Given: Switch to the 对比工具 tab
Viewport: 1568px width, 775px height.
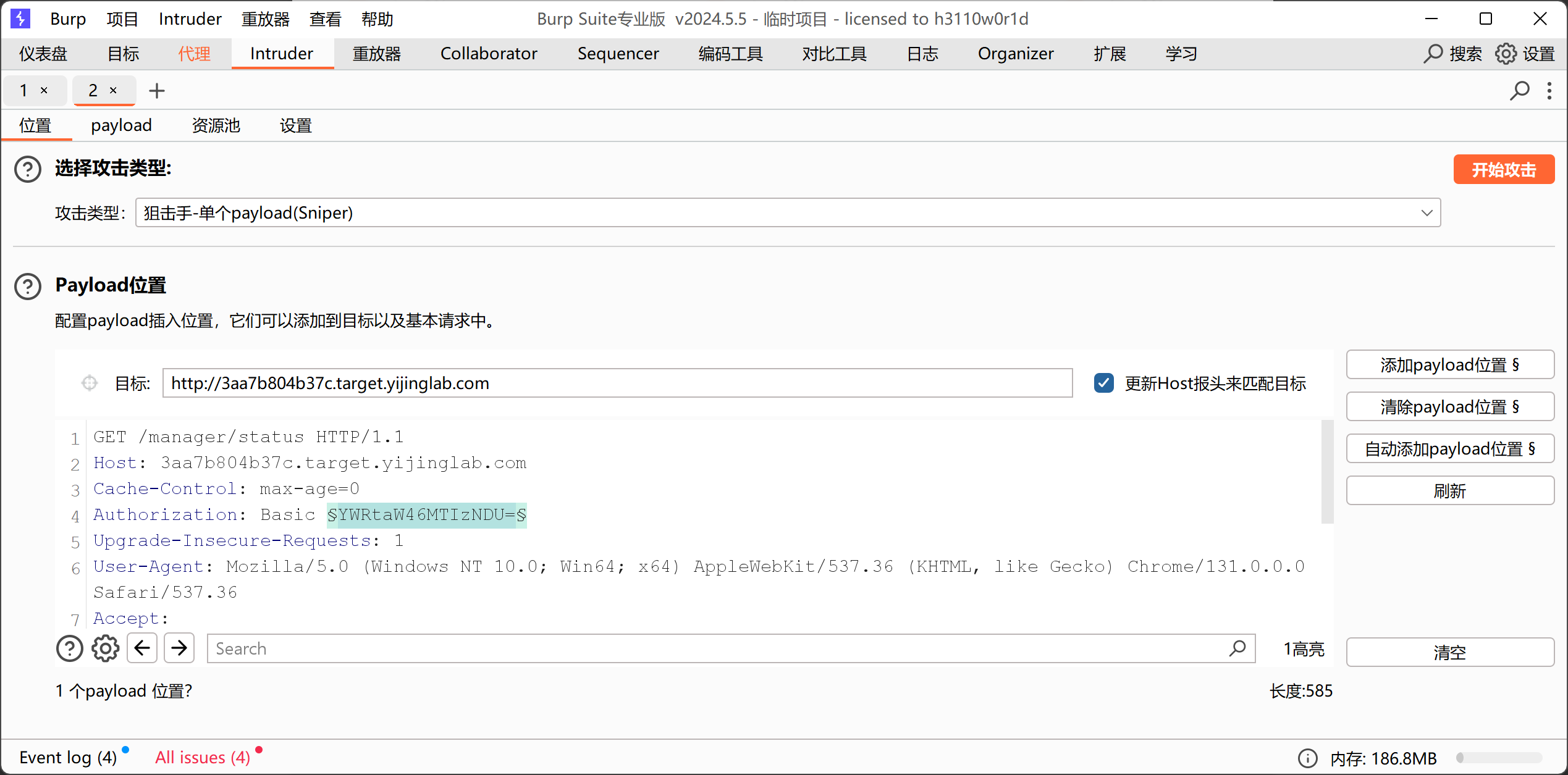Looking at the screenshot, I should [834, 54].
